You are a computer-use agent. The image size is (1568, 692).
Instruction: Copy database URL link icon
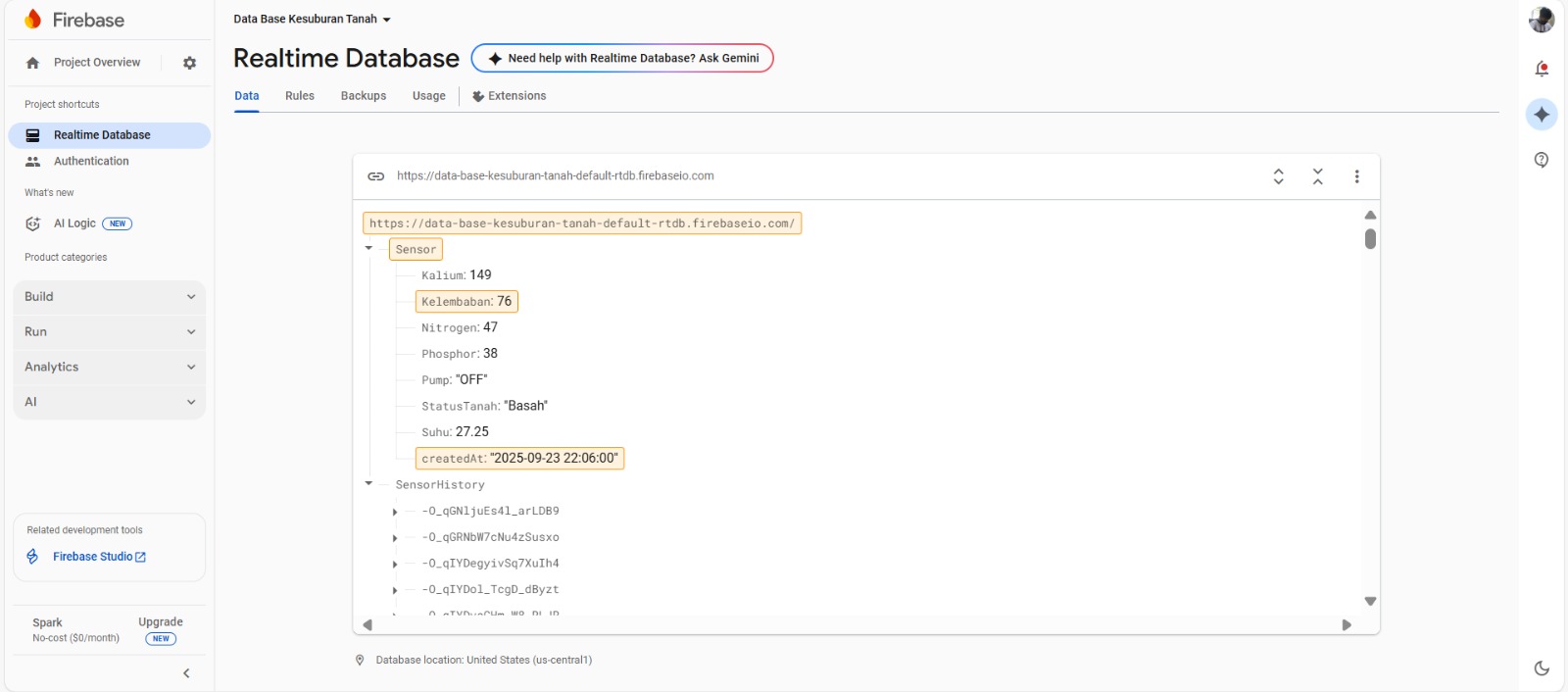click(x=375, y=176)
